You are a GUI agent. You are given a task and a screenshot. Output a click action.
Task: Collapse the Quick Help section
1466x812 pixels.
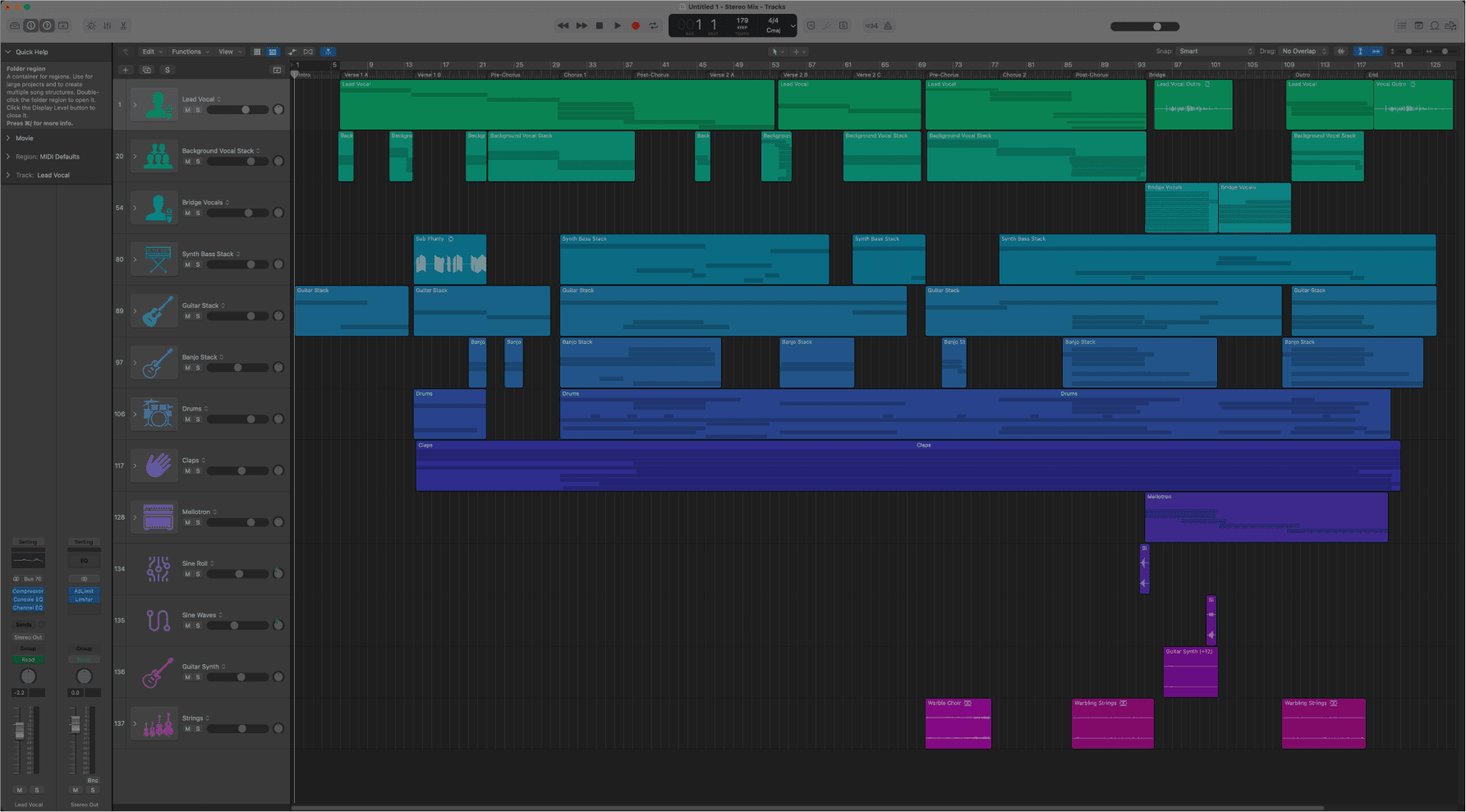(x=8, y=52)
